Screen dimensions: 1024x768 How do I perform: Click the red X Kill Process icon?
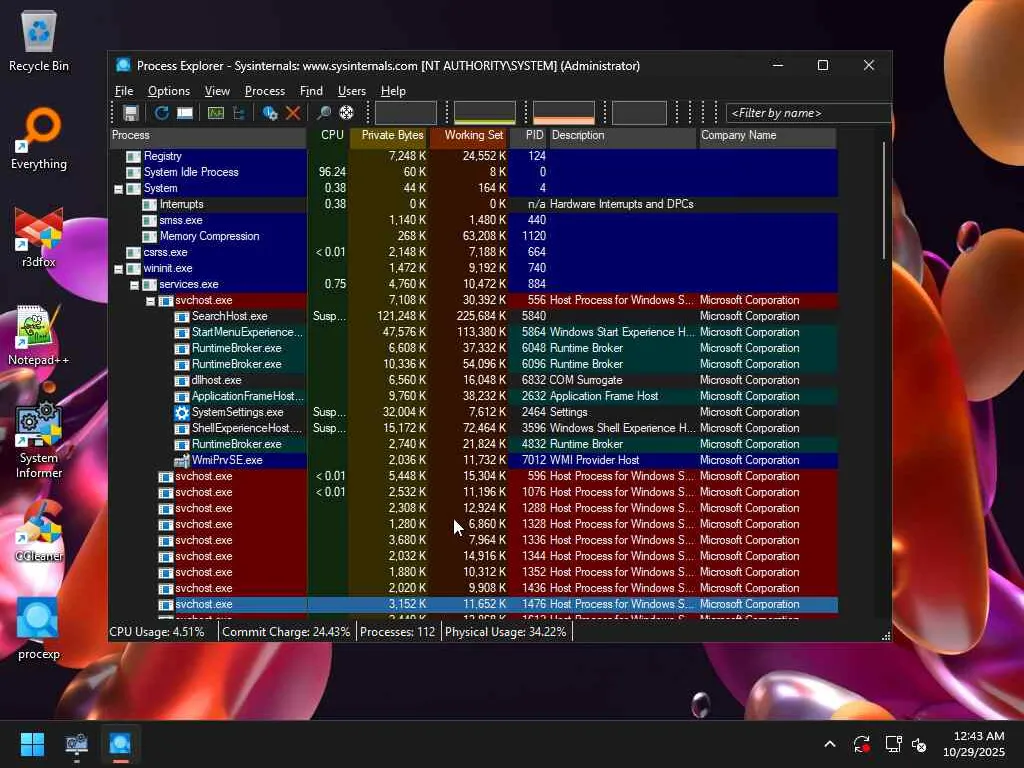[x=293, y=113]
